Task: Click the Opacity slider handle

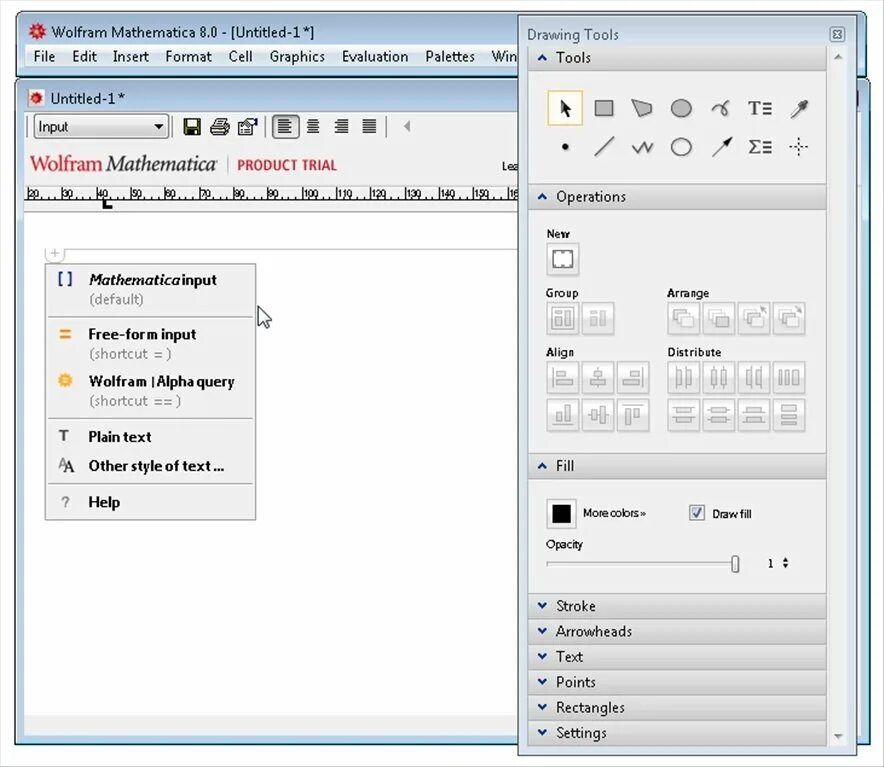Action: click(735, 563)
